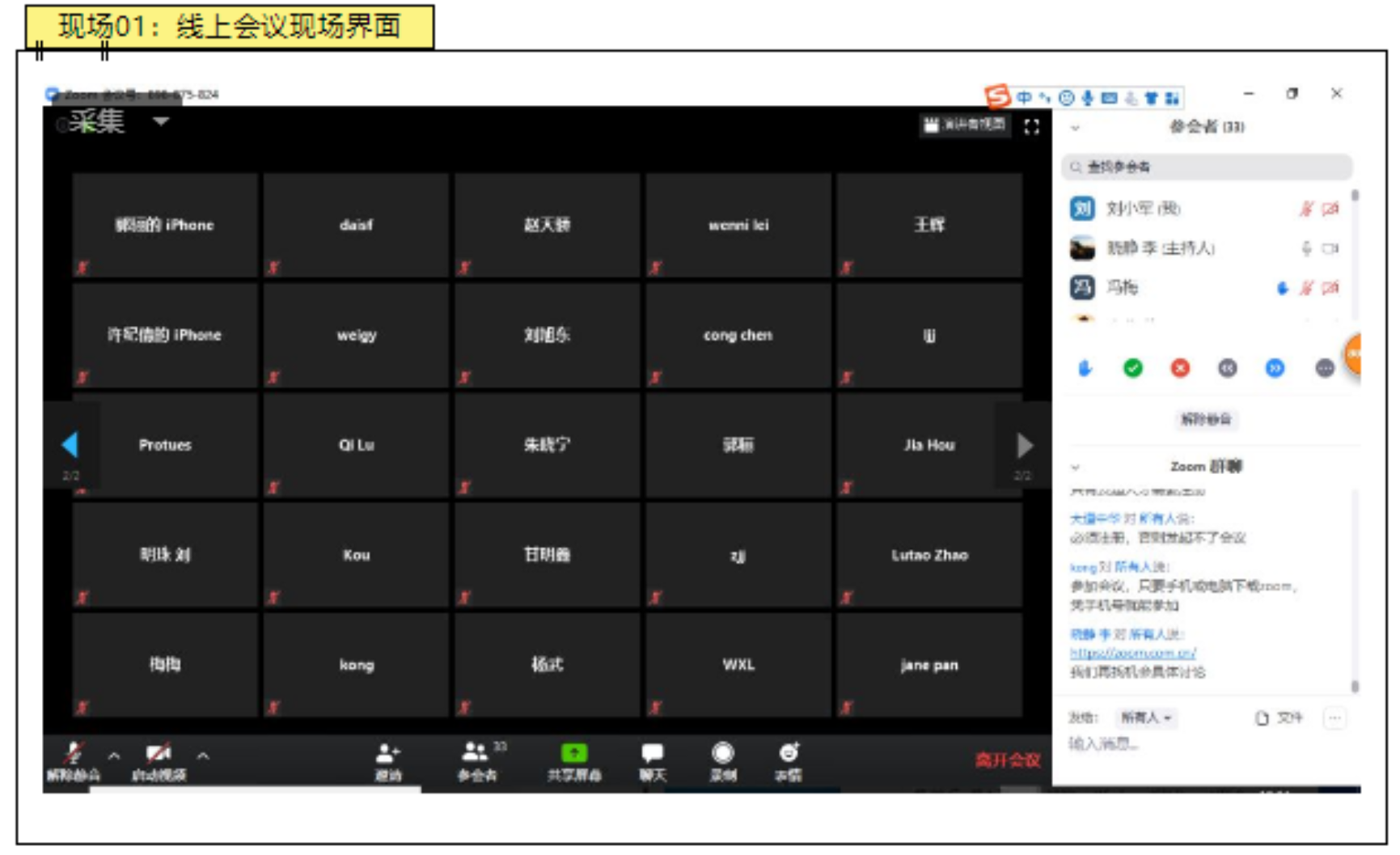
Task: Open the zoom.com.cn link in chat
Action: (x=1132, y=653)
